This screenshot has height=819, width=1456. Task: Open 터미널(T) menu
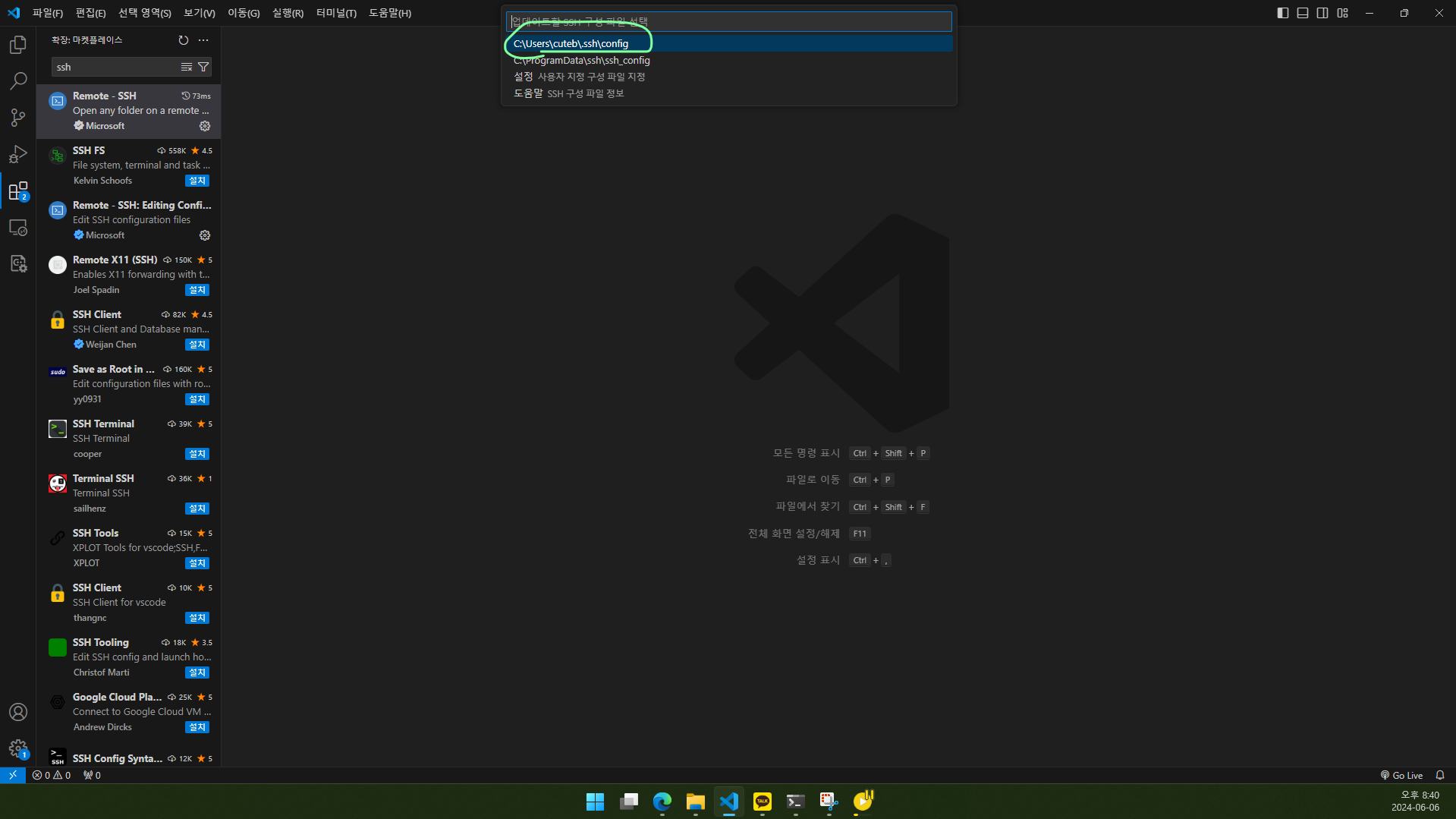336,13
